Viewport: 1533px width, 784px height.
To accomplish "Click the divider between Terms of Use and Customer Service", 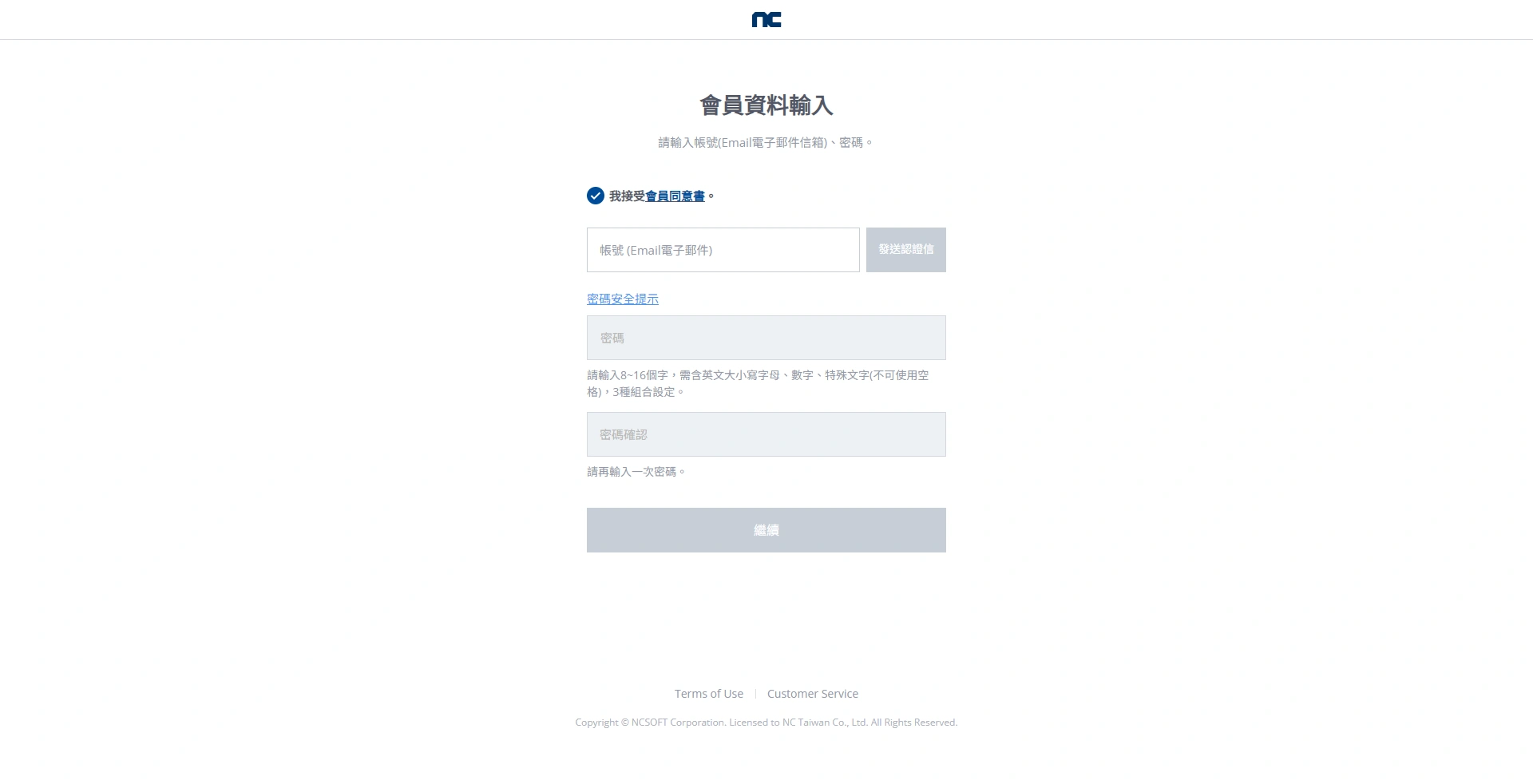I will click(755, 694).
